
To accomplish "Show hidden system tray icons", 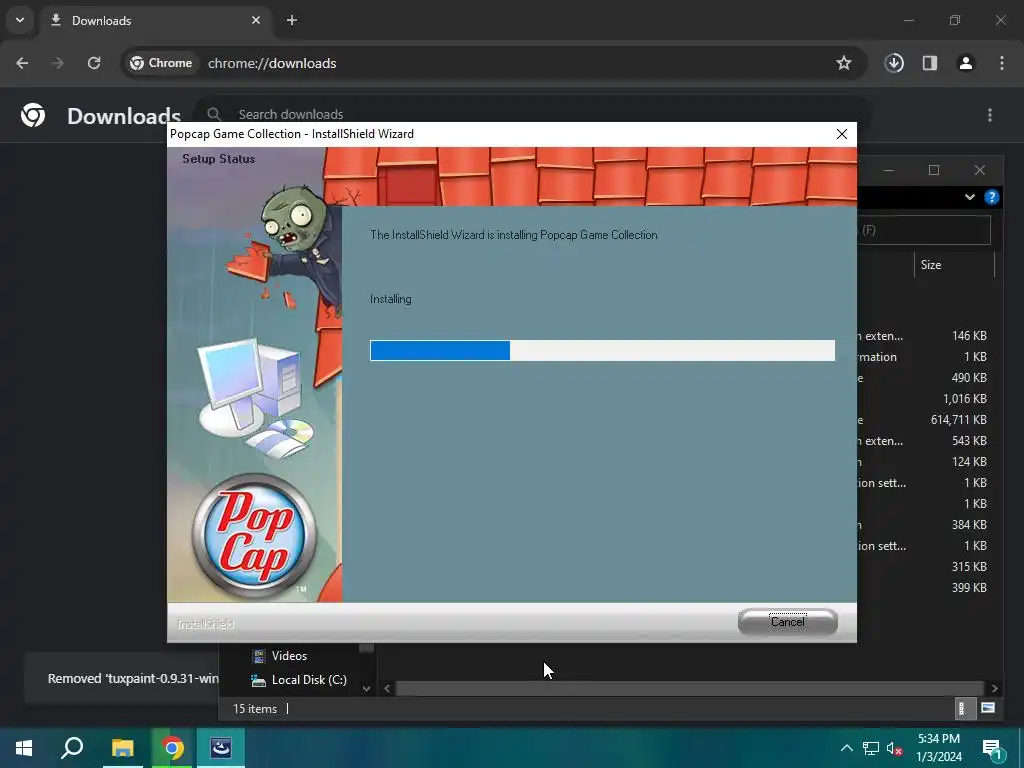I will [846, 748].
